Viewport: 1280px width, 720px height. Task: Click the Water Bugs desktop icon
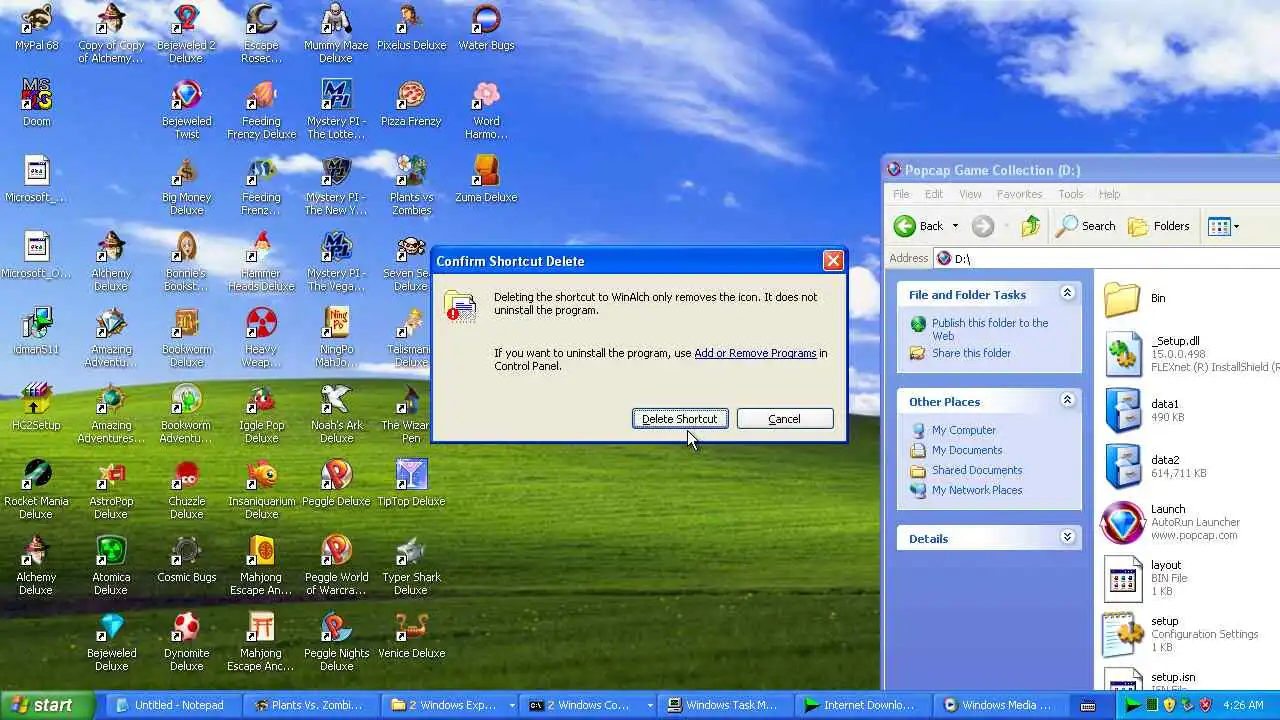point(486,28)
